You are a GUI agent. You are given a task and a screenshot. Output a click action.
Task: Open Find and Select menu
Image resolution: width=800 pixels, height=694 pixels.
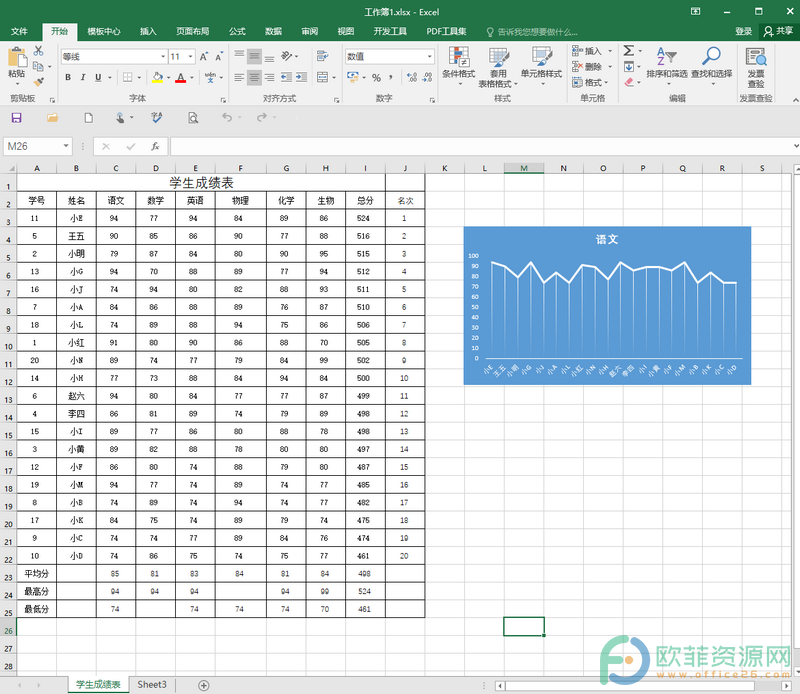click(x=711, y=65)
